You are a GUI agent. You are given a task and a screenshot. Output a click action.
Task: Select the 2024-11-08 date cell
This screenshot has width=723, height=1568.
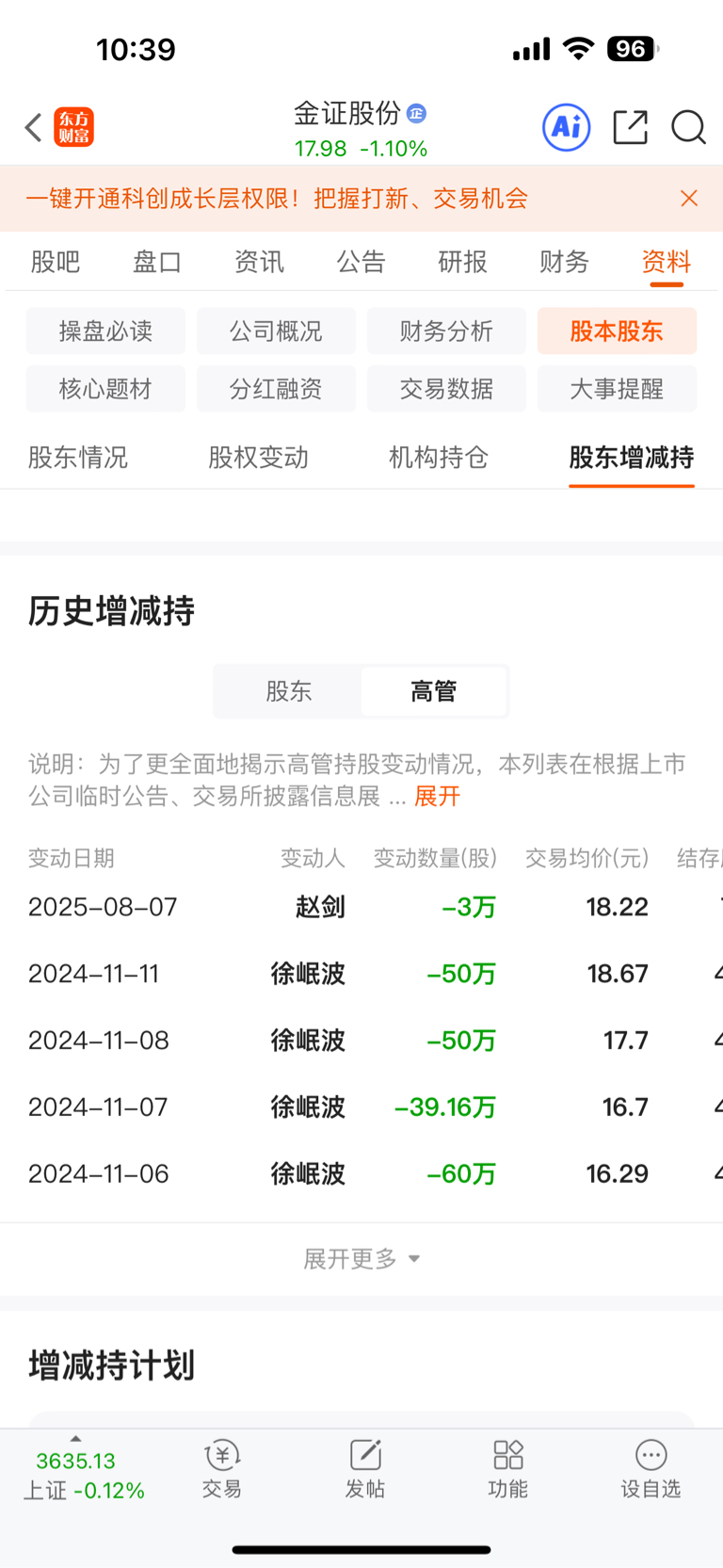(x=99, y=1041)
